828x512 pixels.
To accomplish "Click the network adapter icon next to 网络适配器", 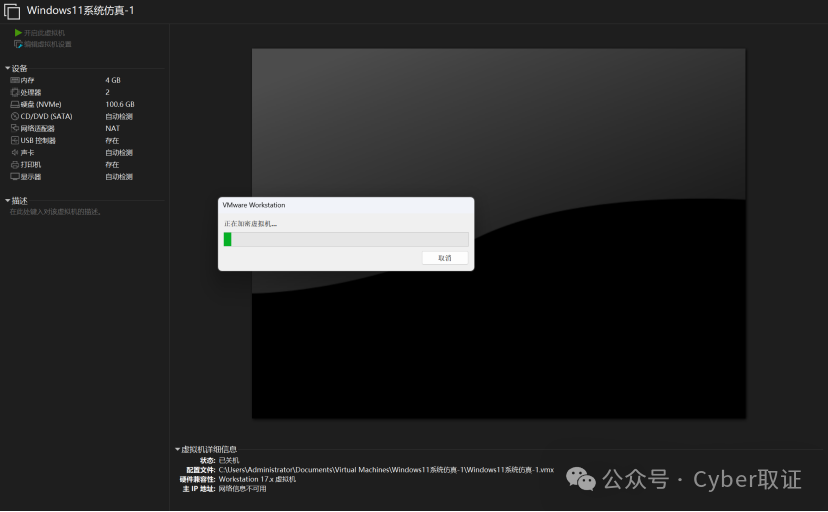I will click(x=15, y=128).
